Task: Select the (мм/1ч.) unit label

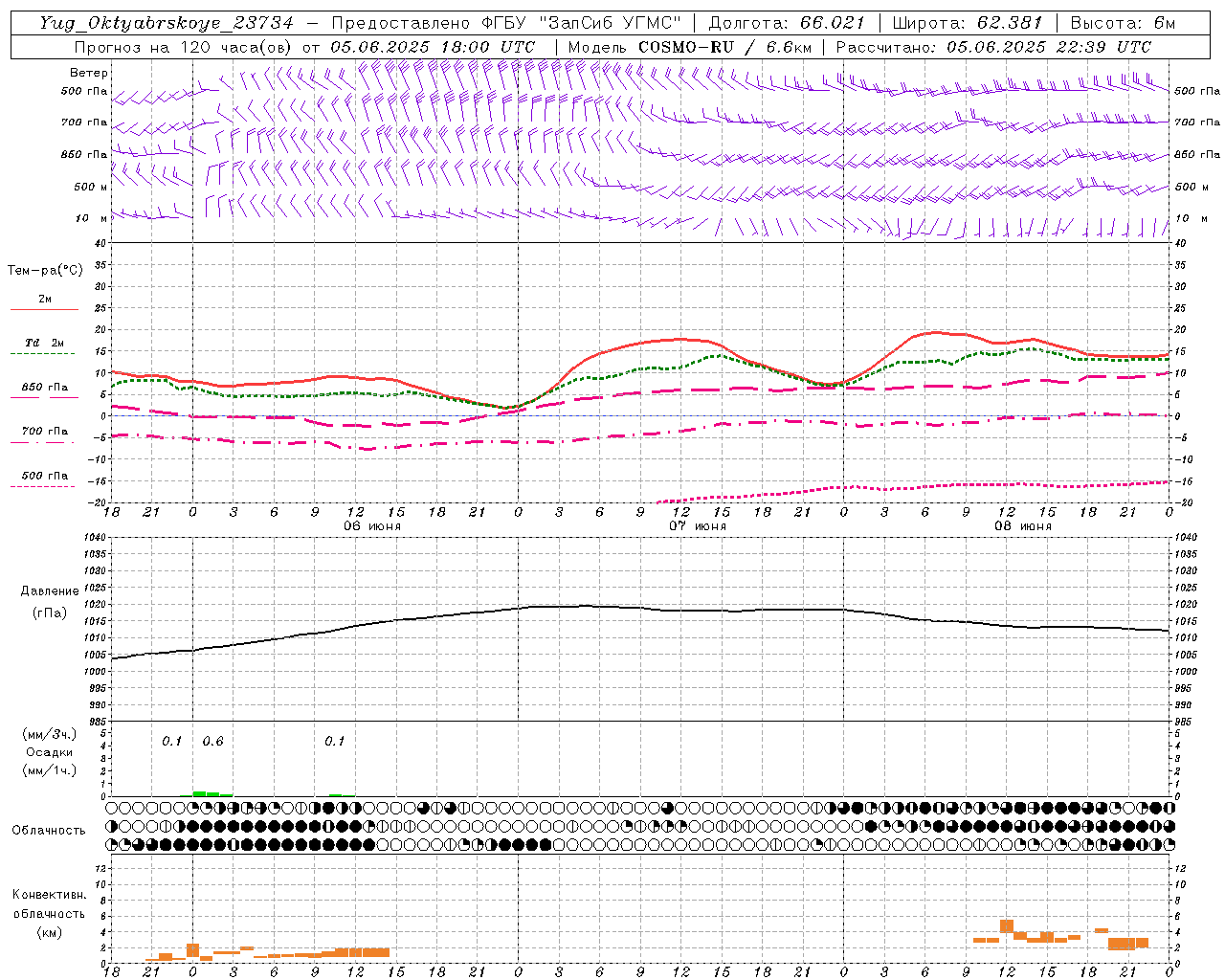Action: 50,770
